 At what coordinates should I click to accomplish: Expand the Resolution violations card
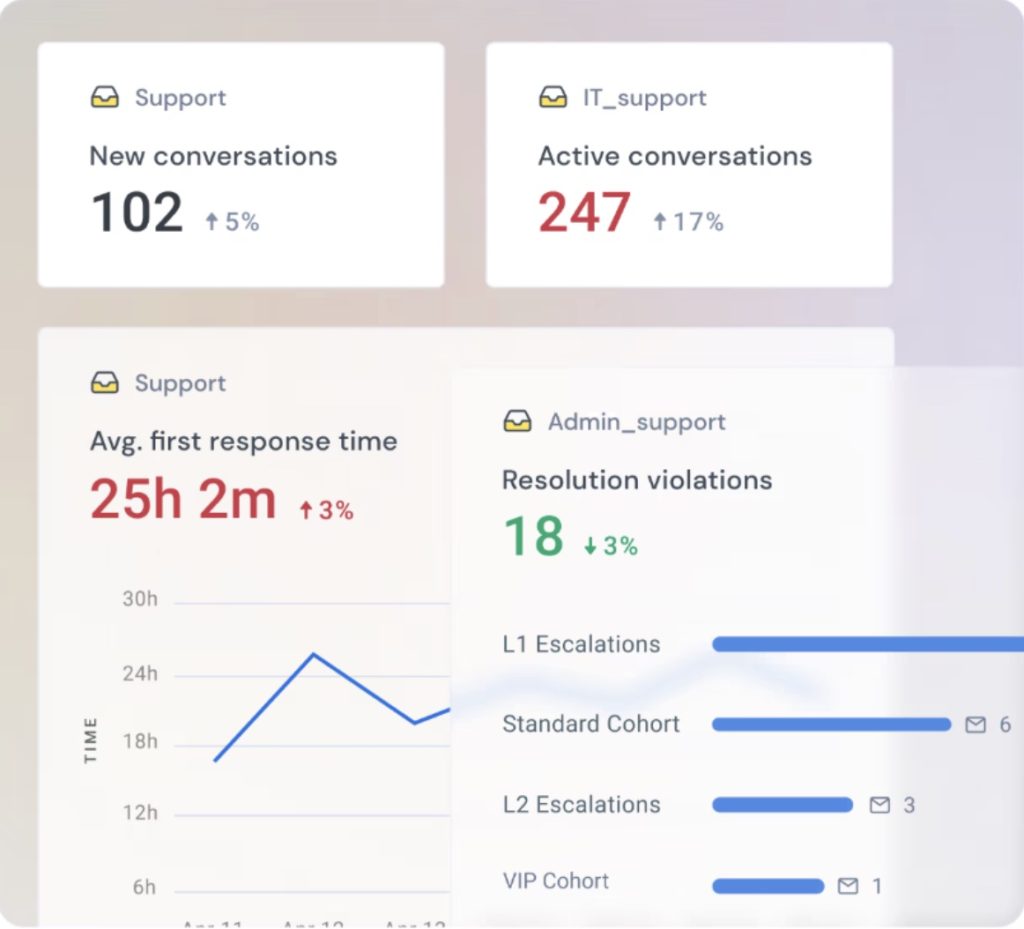(700, 480)
